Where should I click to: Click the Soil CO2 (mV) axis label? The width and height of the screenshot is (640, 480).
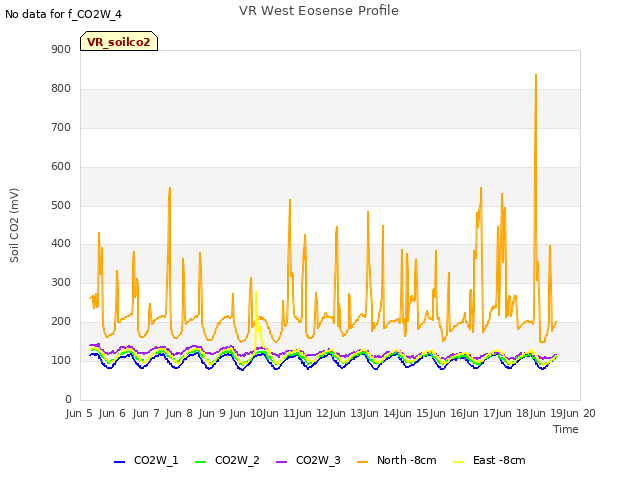pos(14,225)
